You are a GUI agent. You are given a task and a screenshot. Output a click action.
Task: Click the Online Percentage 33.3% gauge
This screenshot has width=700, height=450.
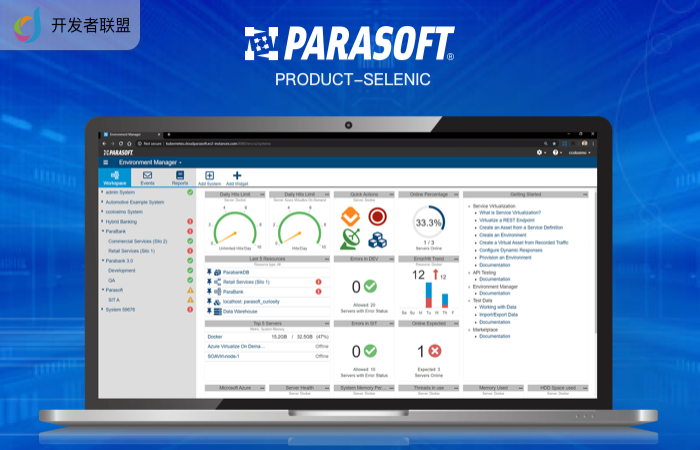tap(428, 223)
